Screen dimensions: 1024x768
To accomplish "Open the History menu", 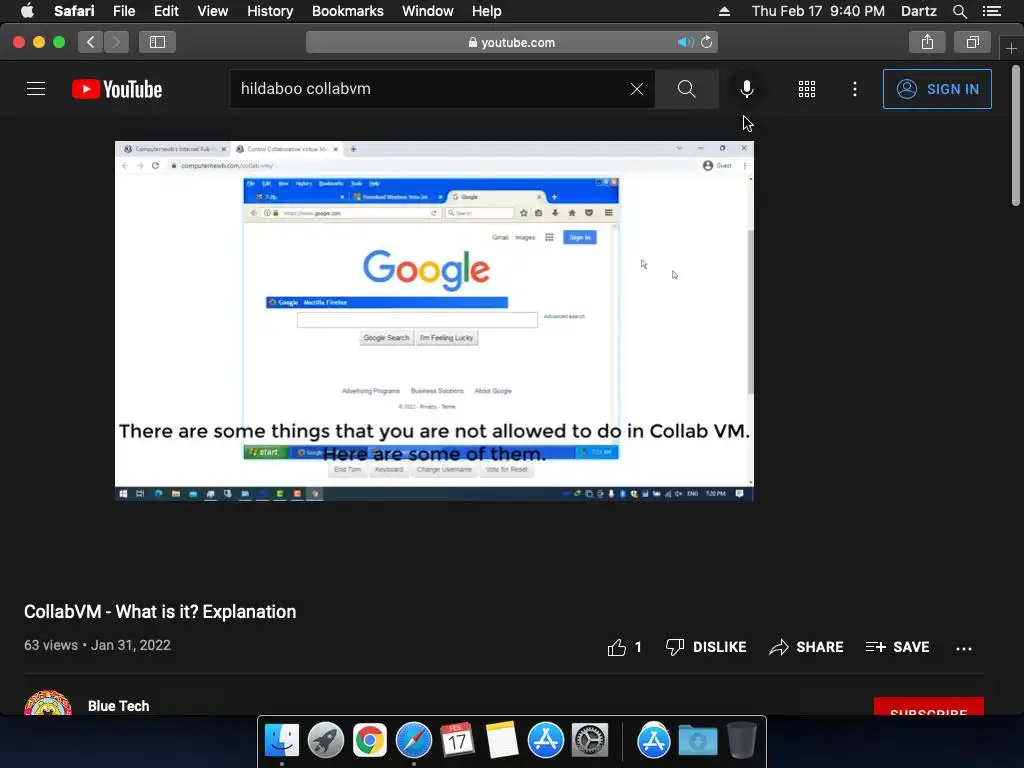I will click(270, 11).
